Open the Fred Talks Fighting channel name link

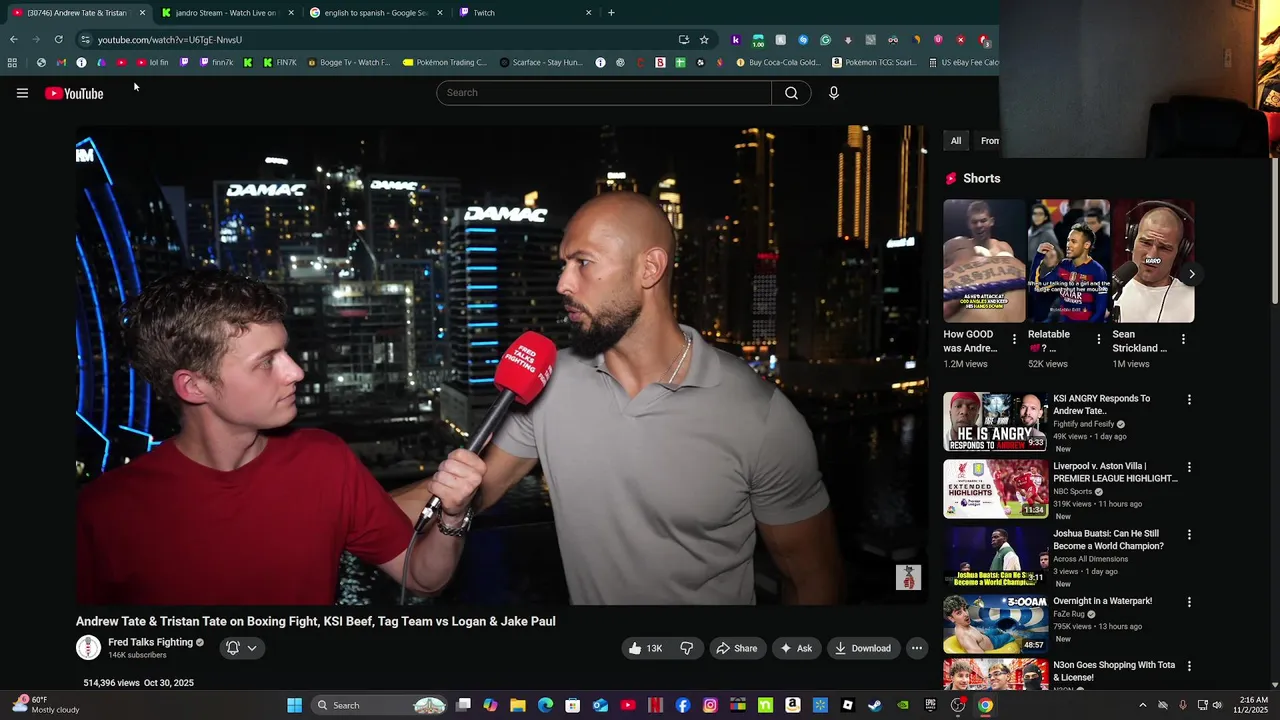pos(150,642)
